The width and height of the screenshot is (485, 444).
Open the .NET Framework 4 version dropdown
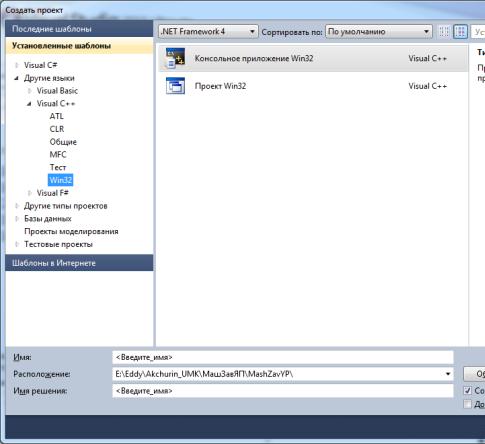coord(208,32)
